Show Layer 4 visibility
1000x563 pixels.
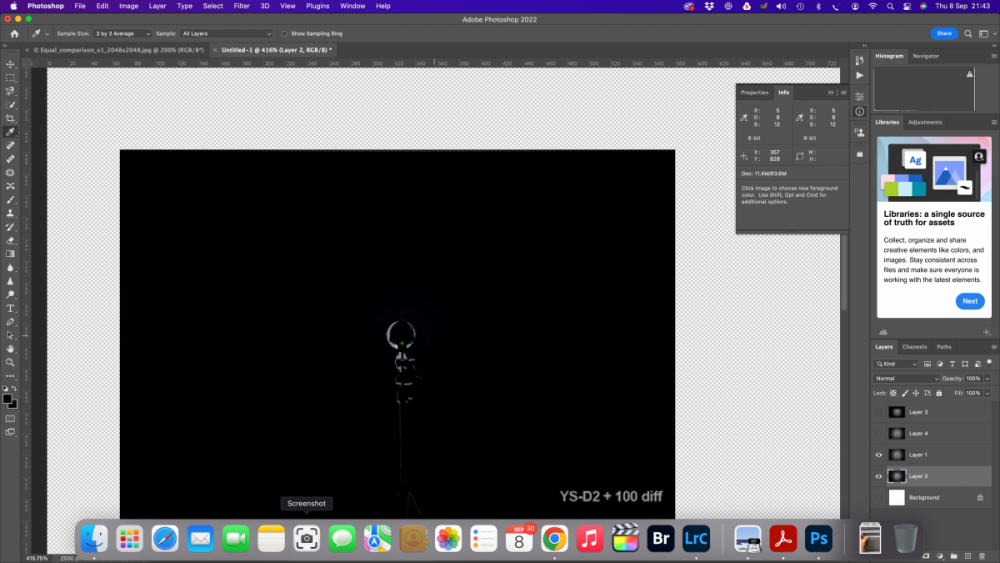(x=879, y=434)
